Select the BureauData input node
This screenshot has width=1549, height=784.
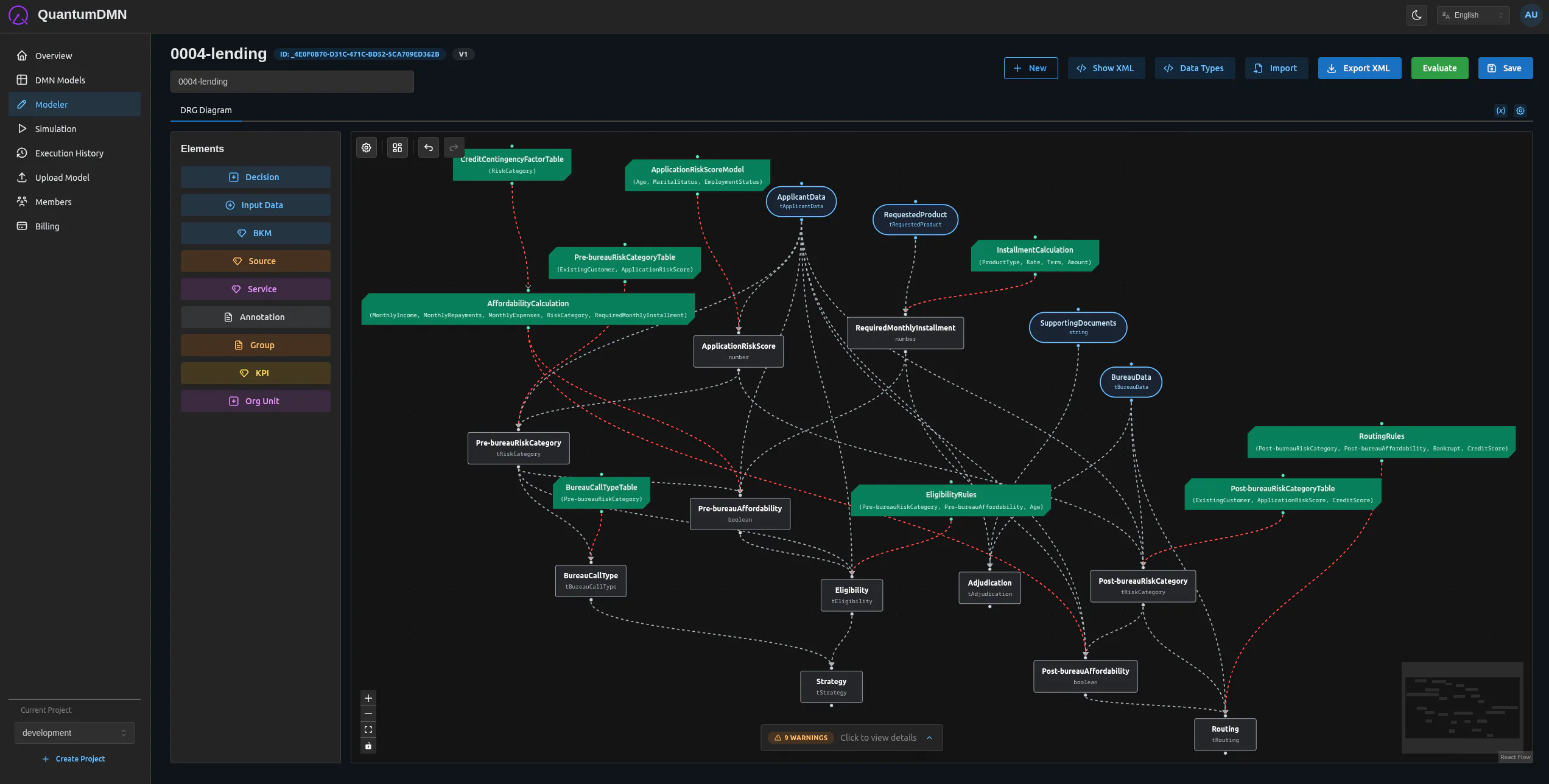(1131, 382)
